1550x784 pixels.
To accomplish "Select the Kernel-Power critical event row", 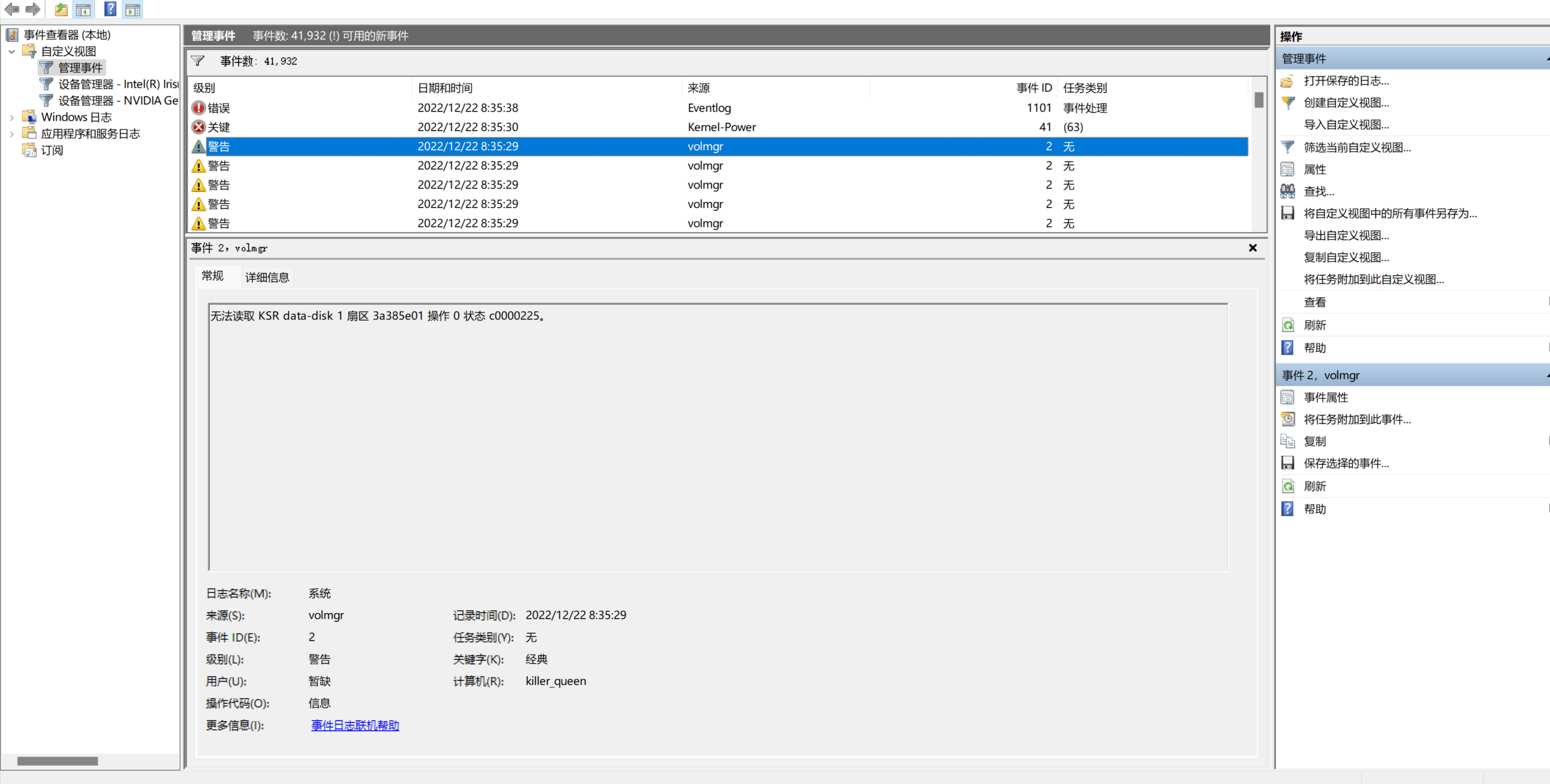I will click(x=719, y=127).
